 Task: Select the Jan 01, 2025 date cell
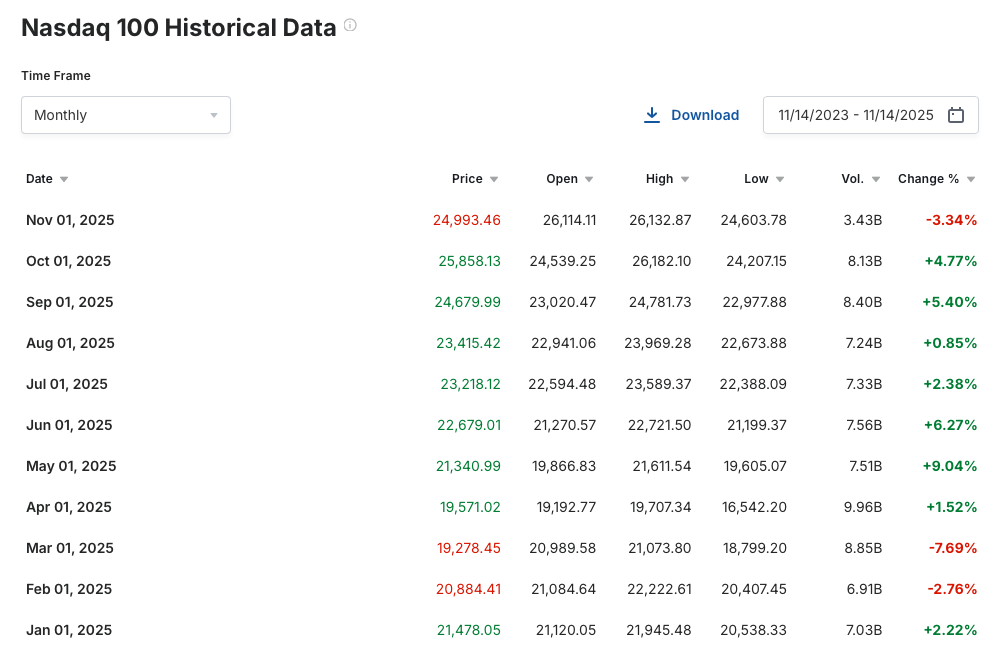click(69, 630)
